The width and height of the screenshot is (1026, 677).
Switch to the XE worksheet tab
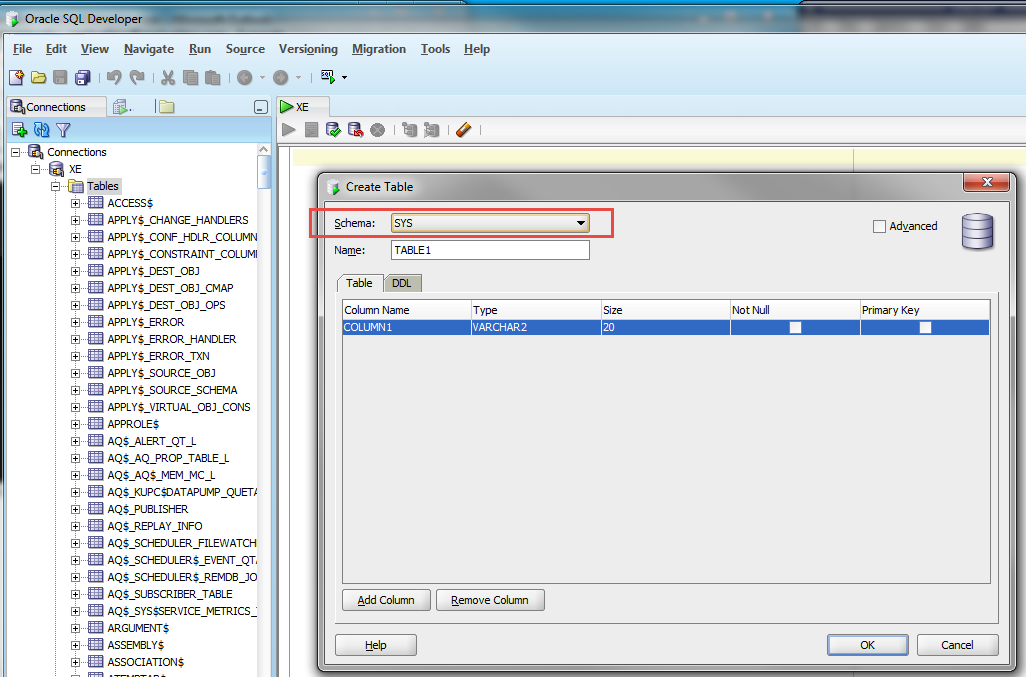coord(302,107)
